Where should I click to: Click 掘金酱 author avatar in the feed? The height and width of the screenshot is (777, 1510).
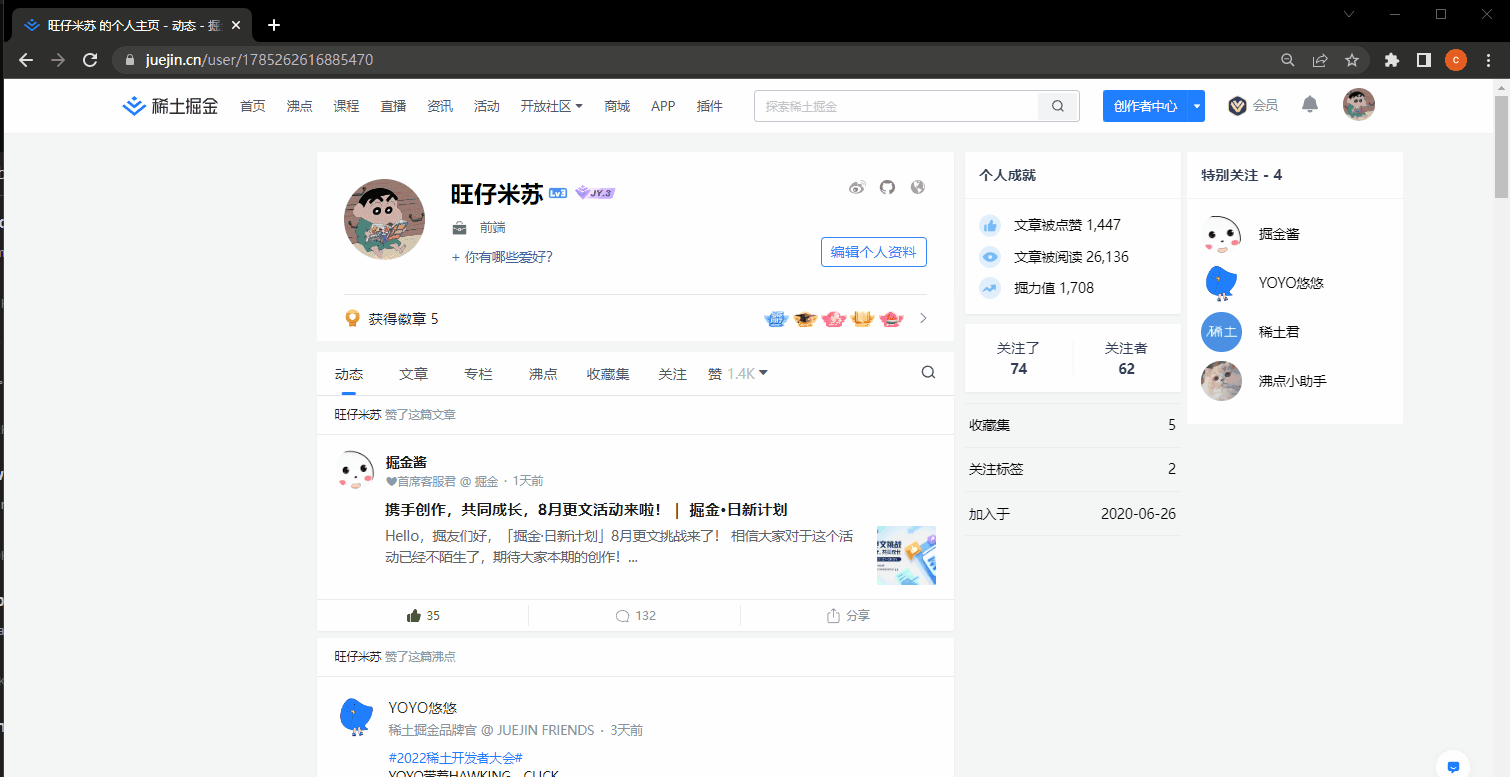[x=357, y=470]
